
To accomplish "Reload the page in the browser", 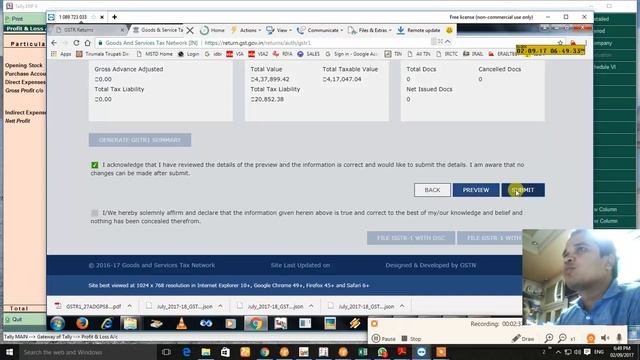I will [x=76, y=42].
